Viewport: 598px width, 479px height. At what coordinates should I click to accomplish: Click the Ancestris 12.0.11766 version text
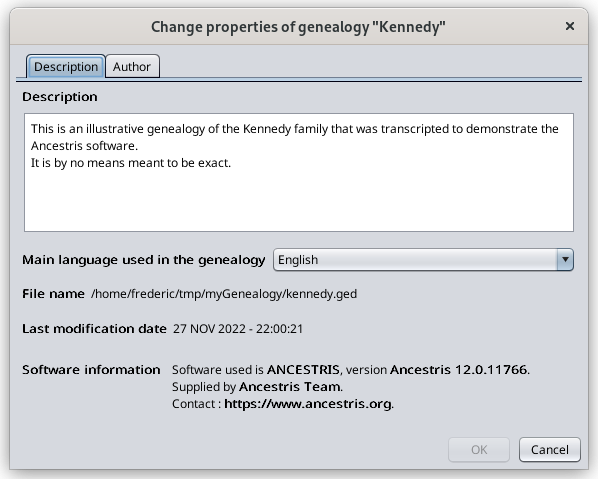(458, 370)
